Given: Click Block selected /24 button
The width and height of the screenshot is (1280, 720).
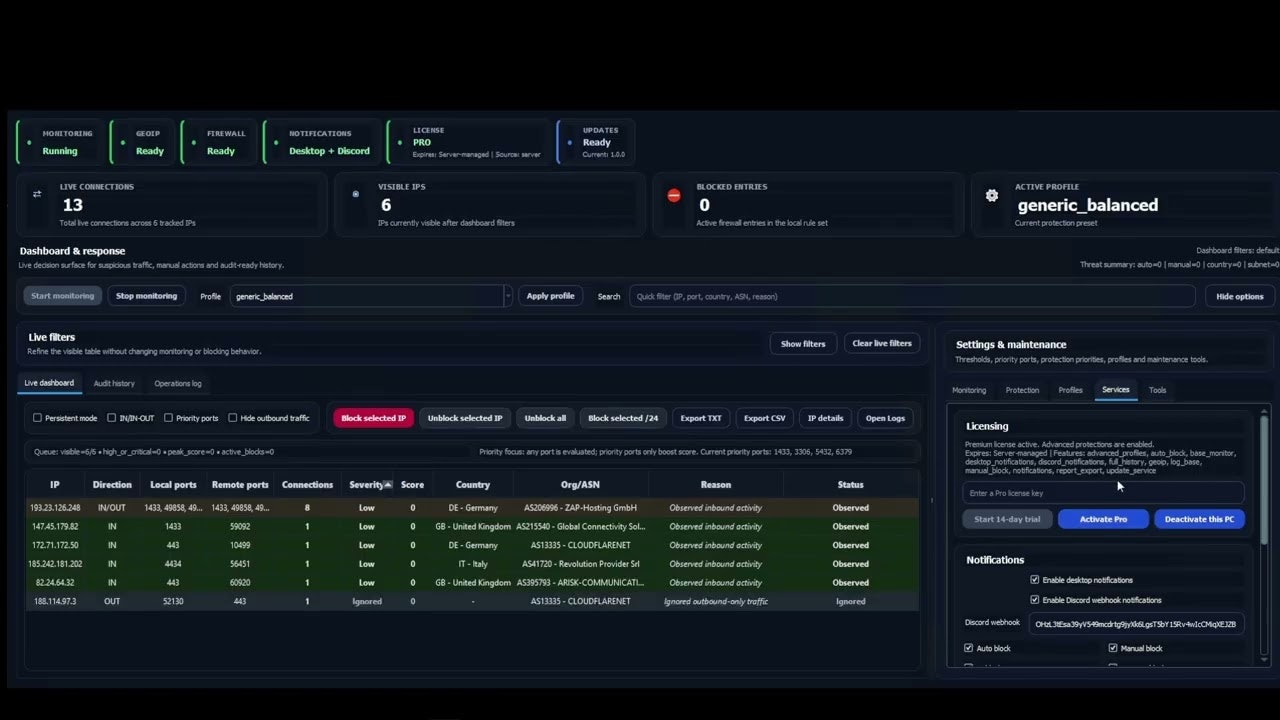Looking at the screenshot, I should (623, 418).
